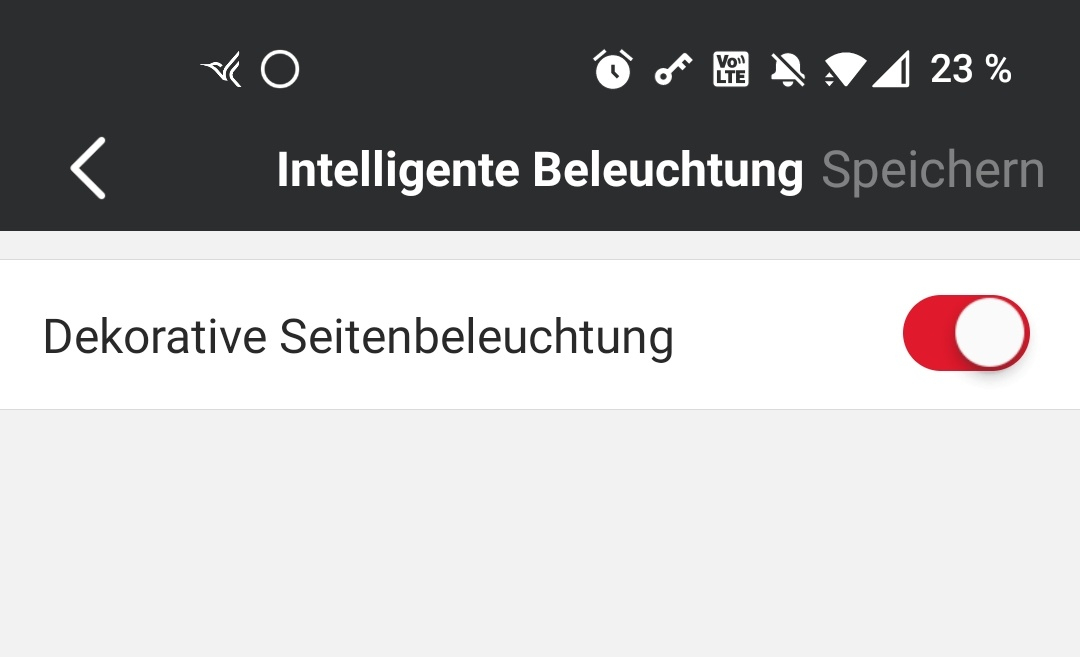Tap the alarm clock status icon
The image size is (1080, 657).
(613, 69)
